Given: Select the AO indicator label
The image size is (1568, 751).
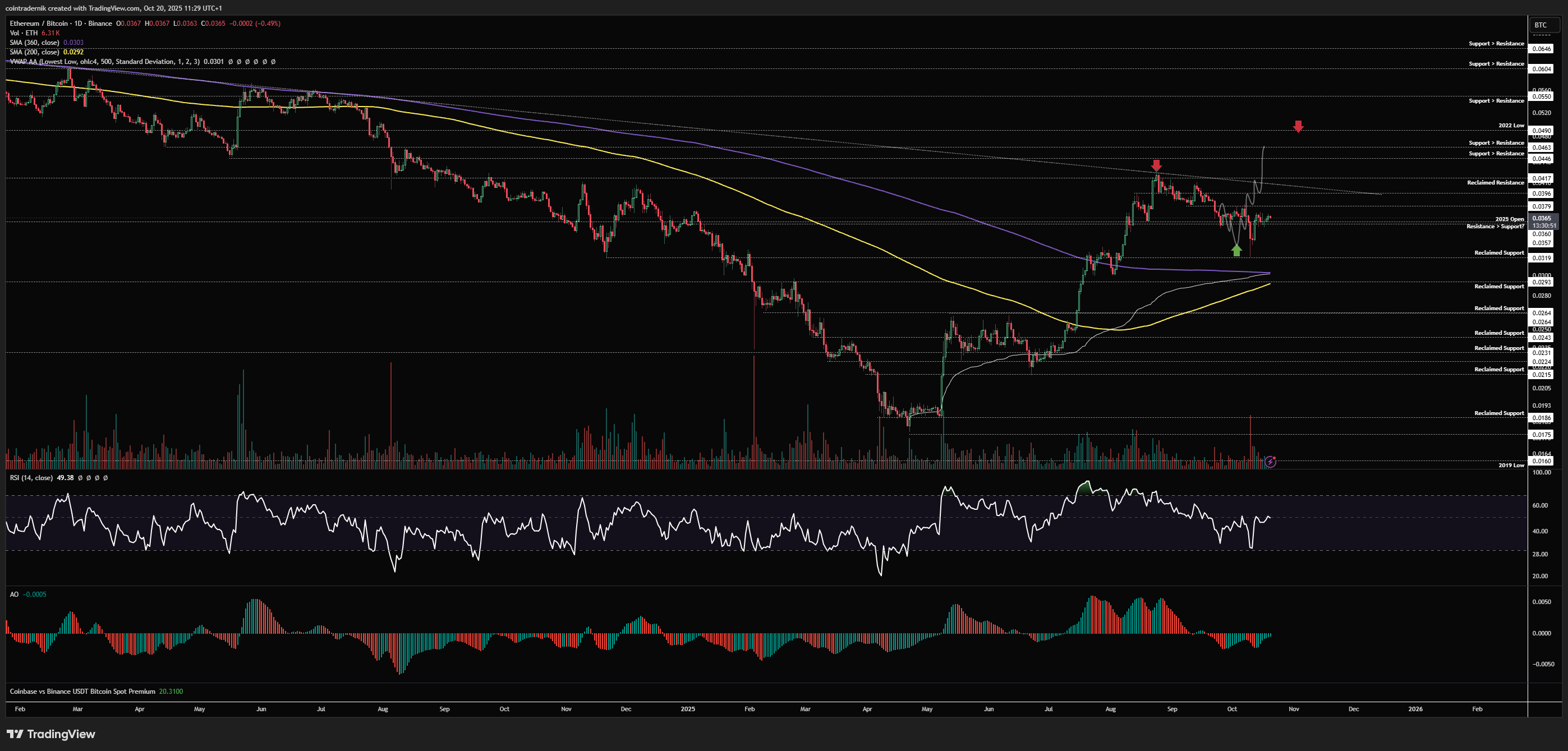Looking at the screenshot, I should click(14, 594).
